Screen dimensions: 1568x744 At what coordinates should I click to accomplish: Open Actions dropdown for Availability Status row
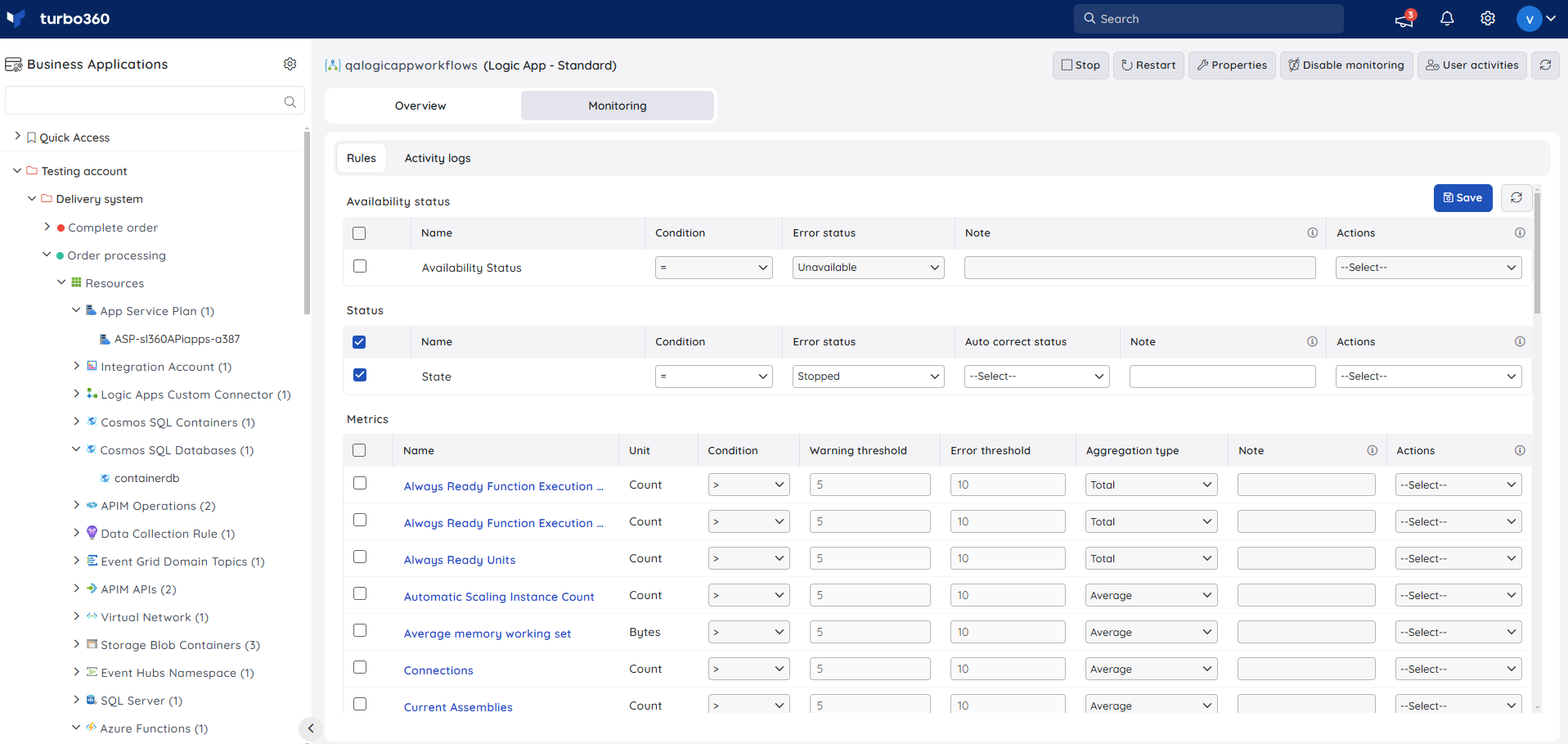[x=1428, y=268]
